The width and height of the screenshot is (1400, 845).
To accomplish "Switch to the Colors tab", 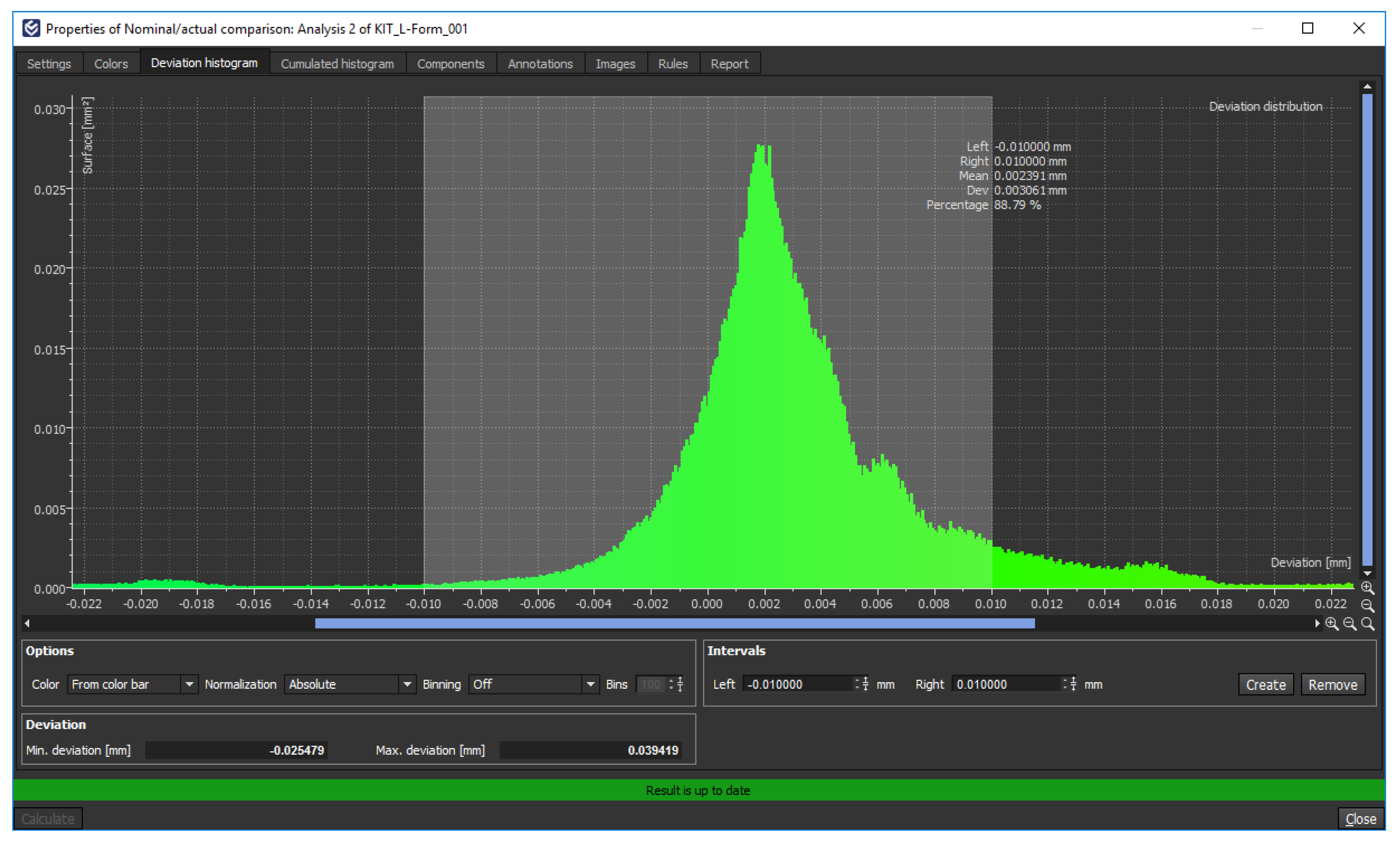I will [111, 64].
